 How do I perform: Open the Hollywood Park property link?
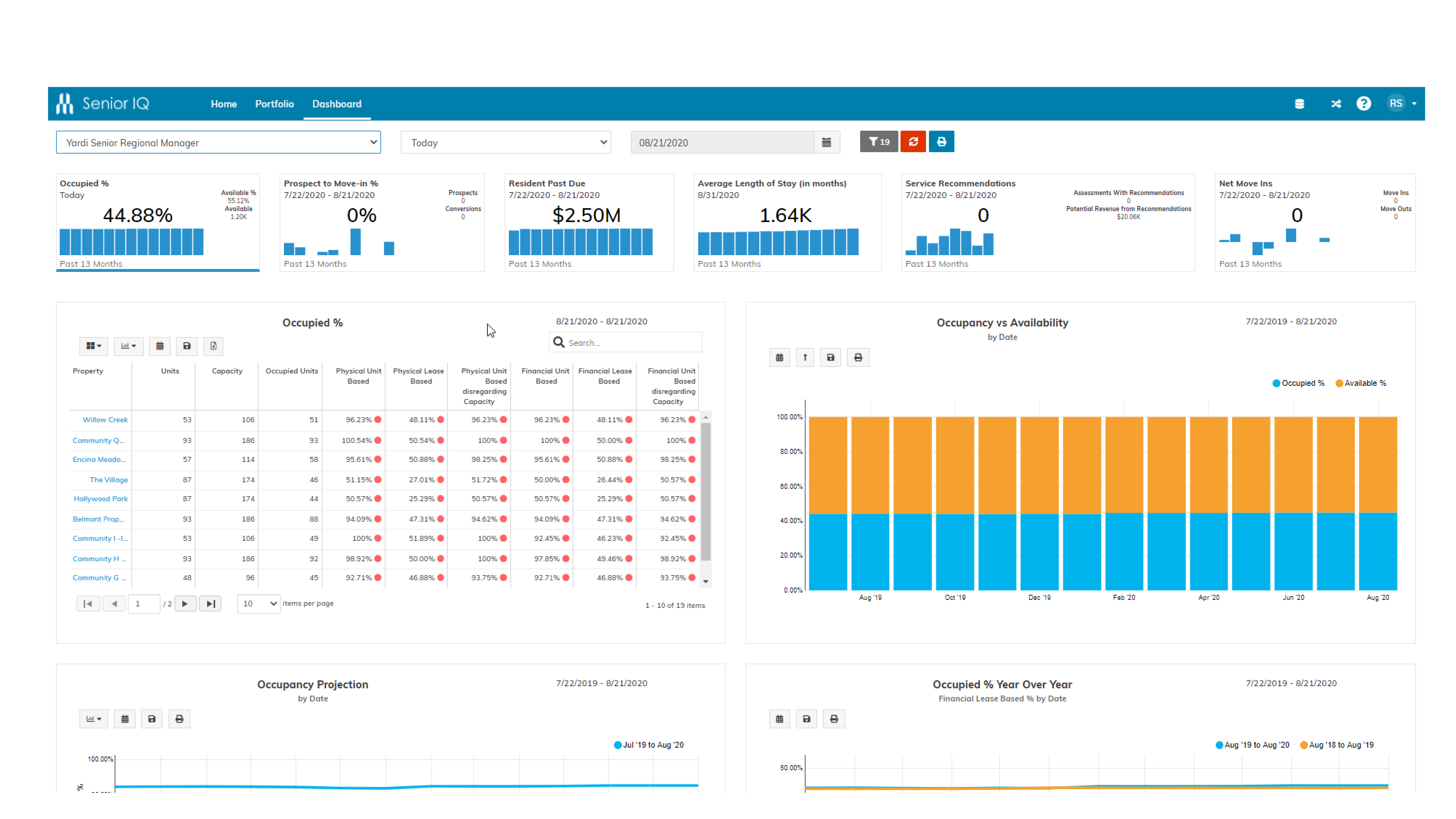(100, 499)
